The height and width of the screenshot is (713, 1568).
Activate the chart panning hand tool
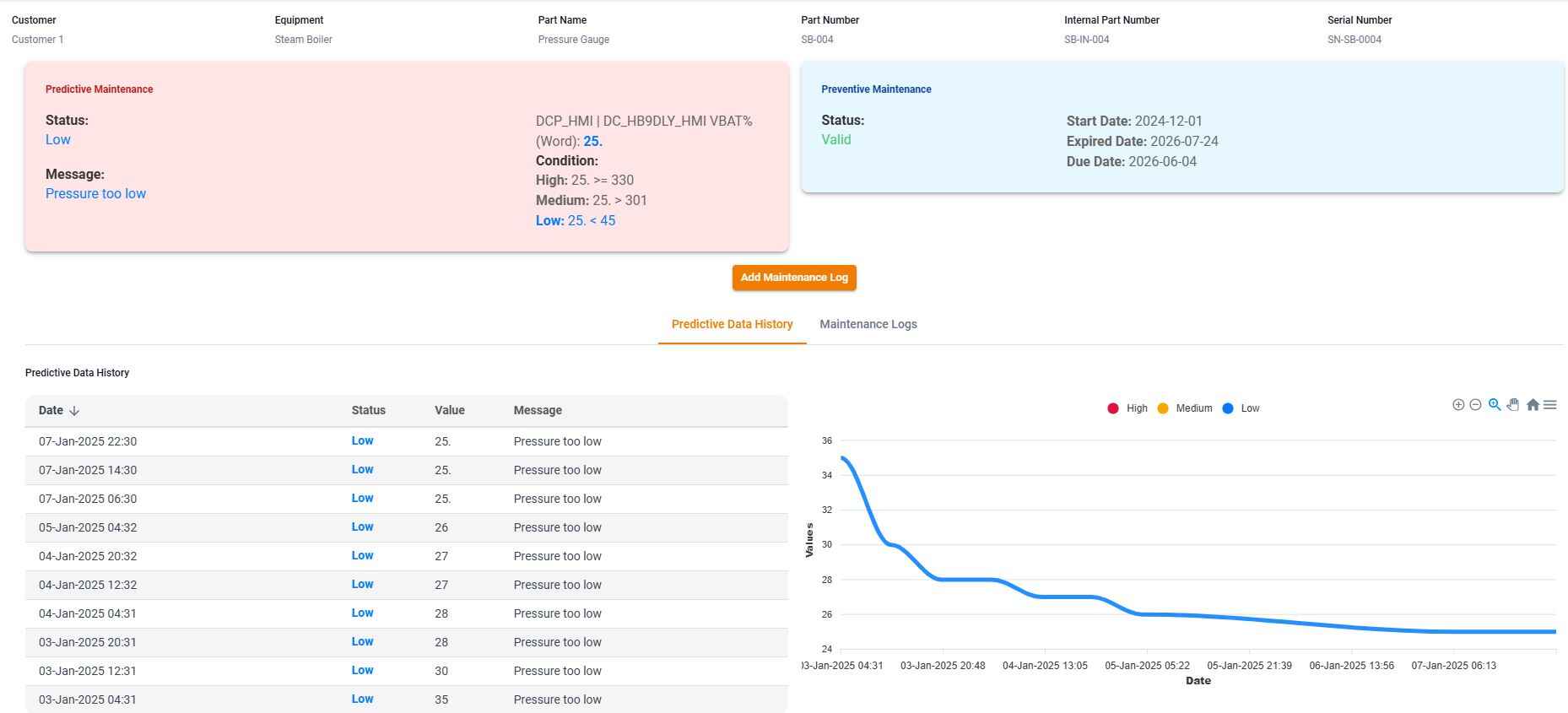[1513, 405]
